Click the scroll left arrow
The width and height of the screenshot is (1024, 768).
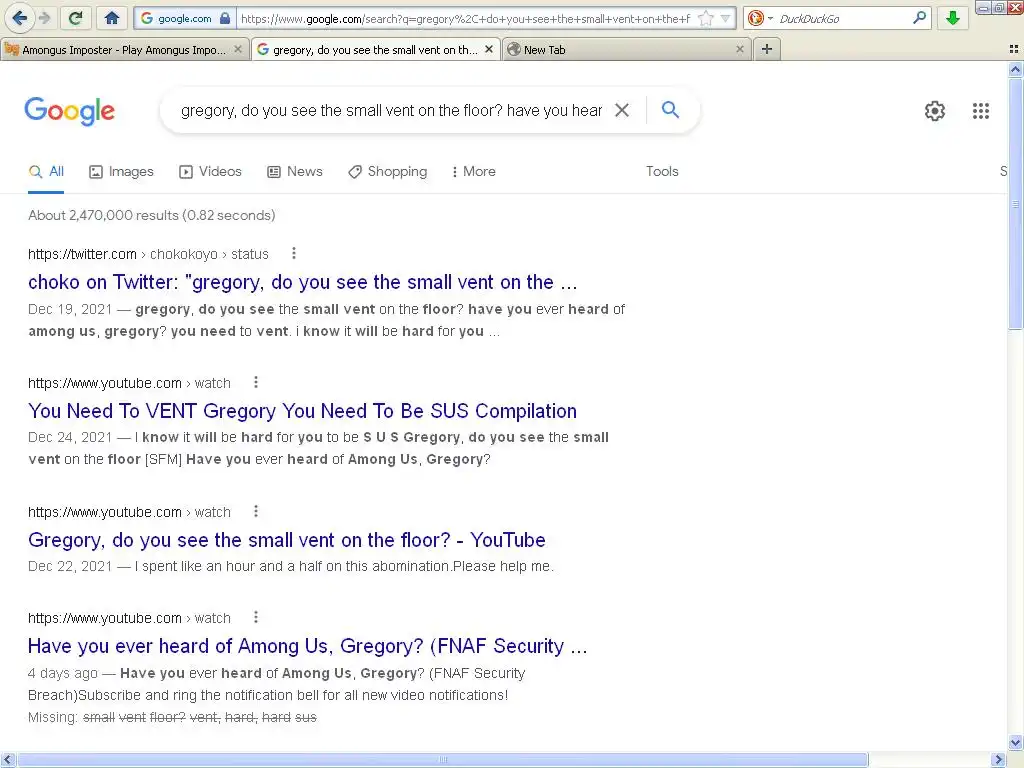click(x=8, y=760)
